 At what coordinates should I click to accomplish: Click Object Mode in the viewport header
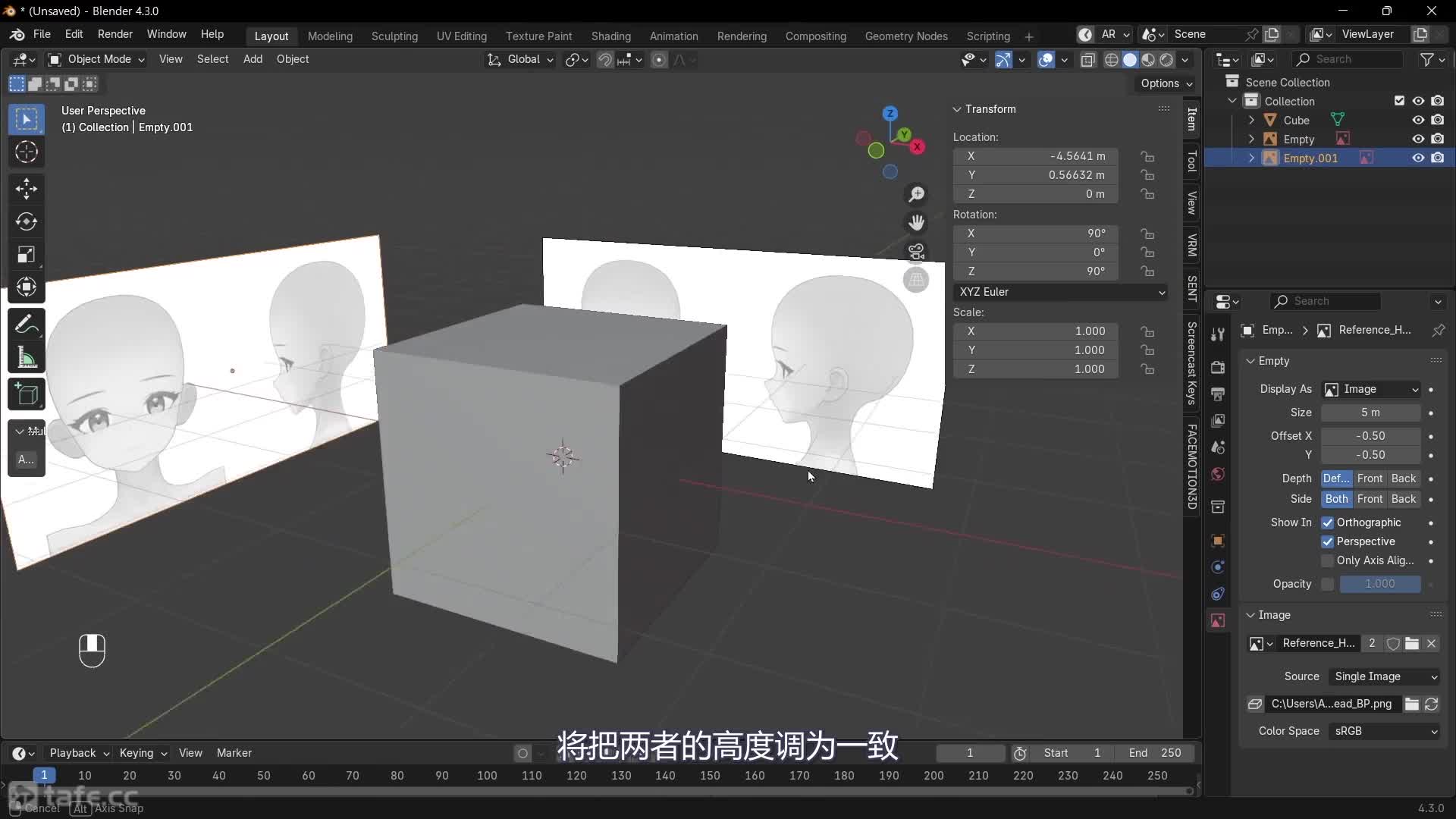96,60
